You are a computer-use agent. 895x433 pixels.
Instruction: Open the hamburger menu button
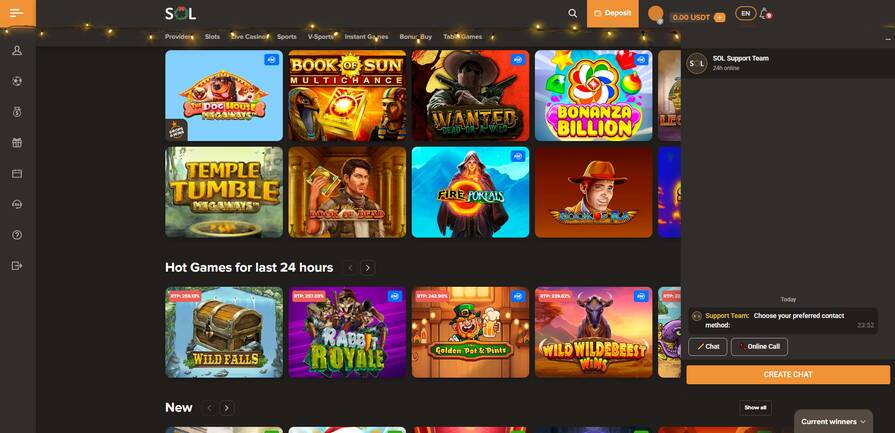point(17,13)
